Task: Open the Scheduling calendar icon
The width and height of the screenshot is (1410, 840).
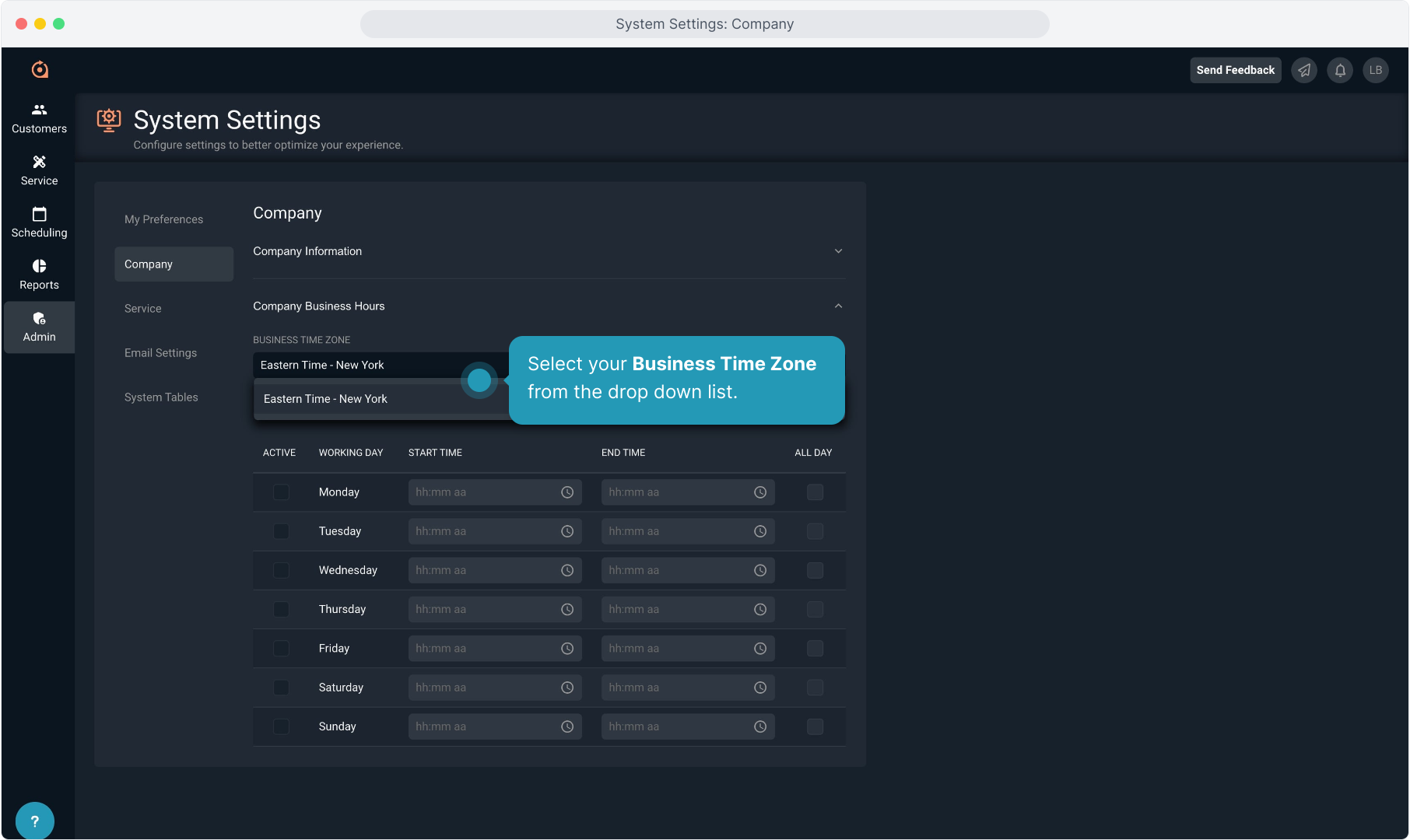Action: [x=39, y=215]
